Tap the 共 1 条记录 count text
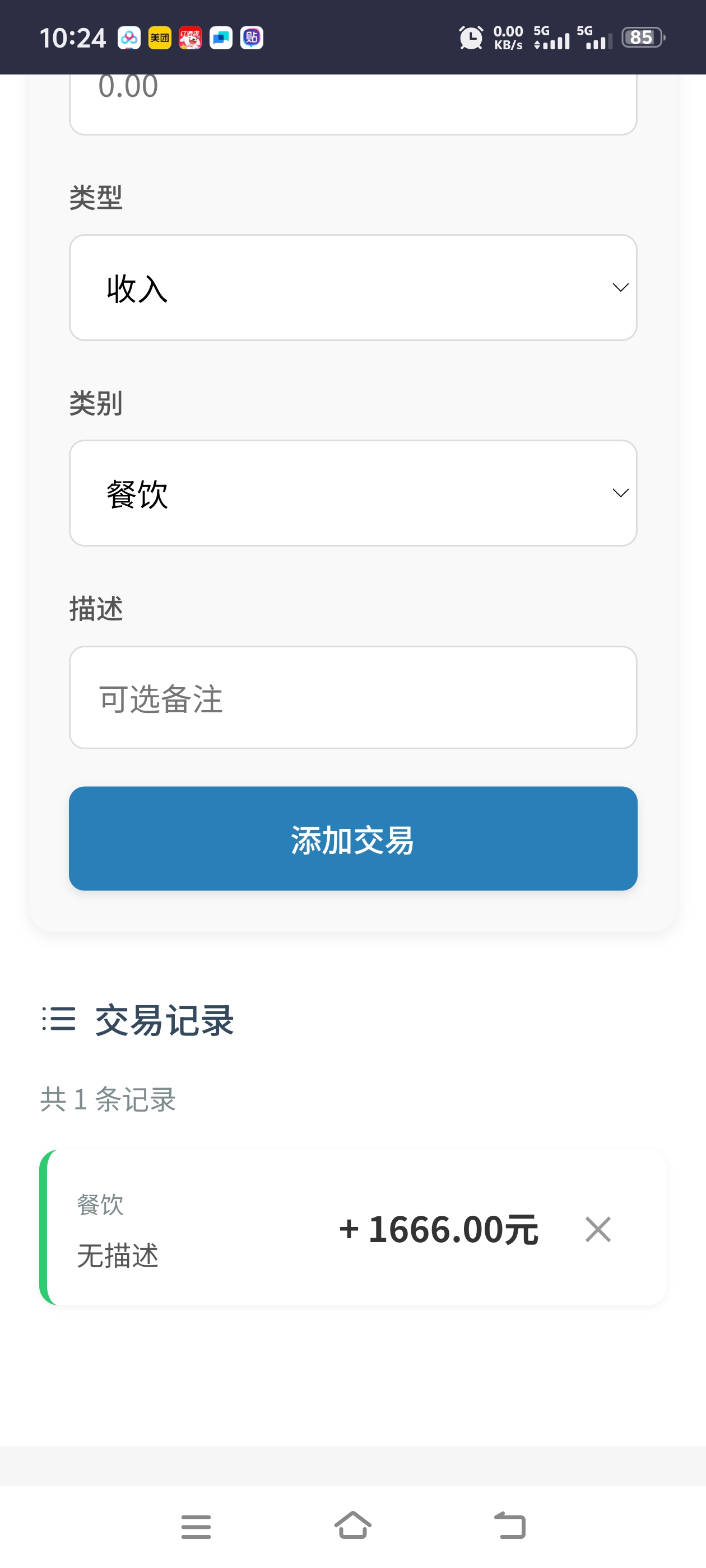 click(x=109, y=1099)
